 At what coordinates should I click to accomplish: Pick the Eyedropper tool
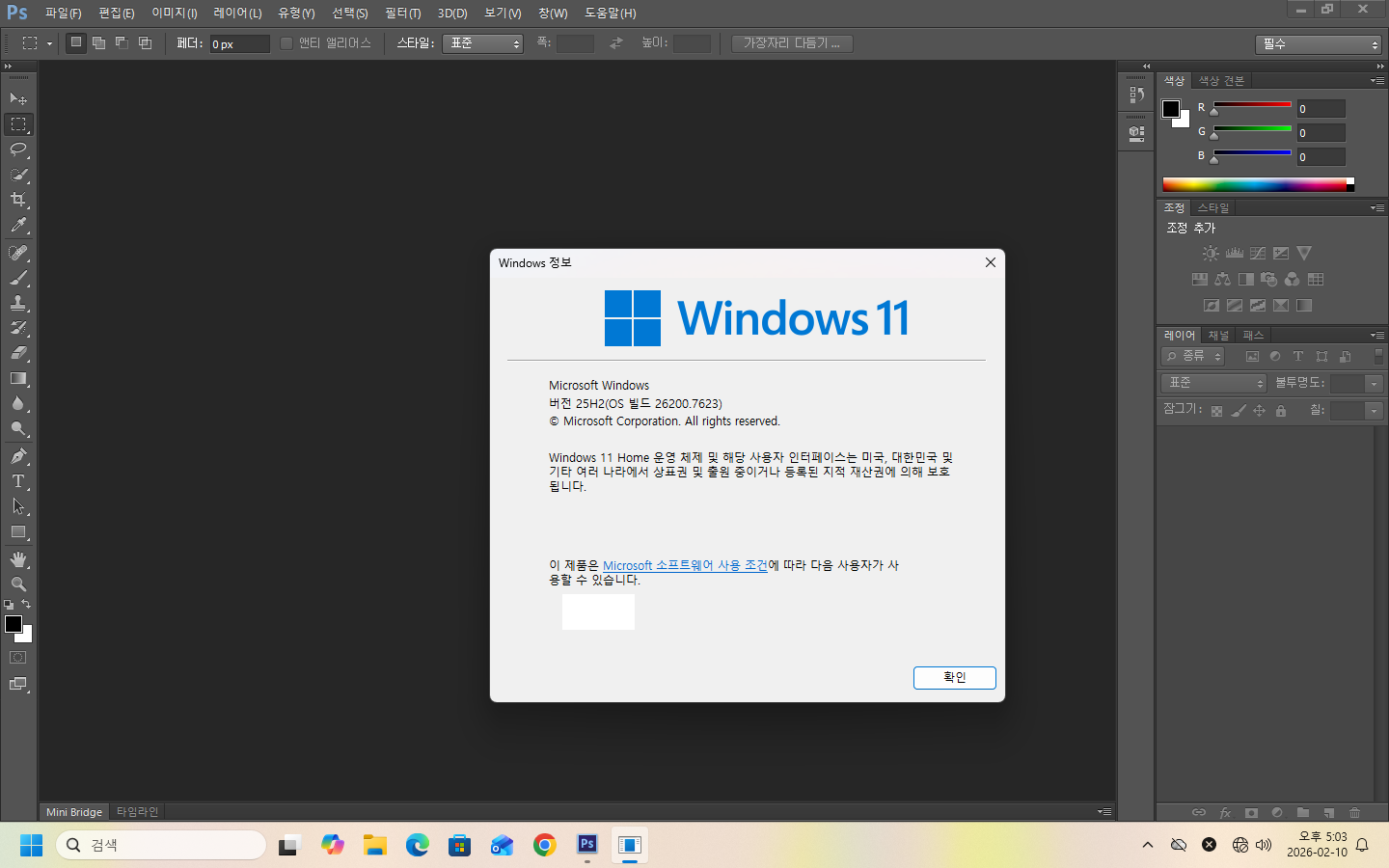[x=18, y=226]
